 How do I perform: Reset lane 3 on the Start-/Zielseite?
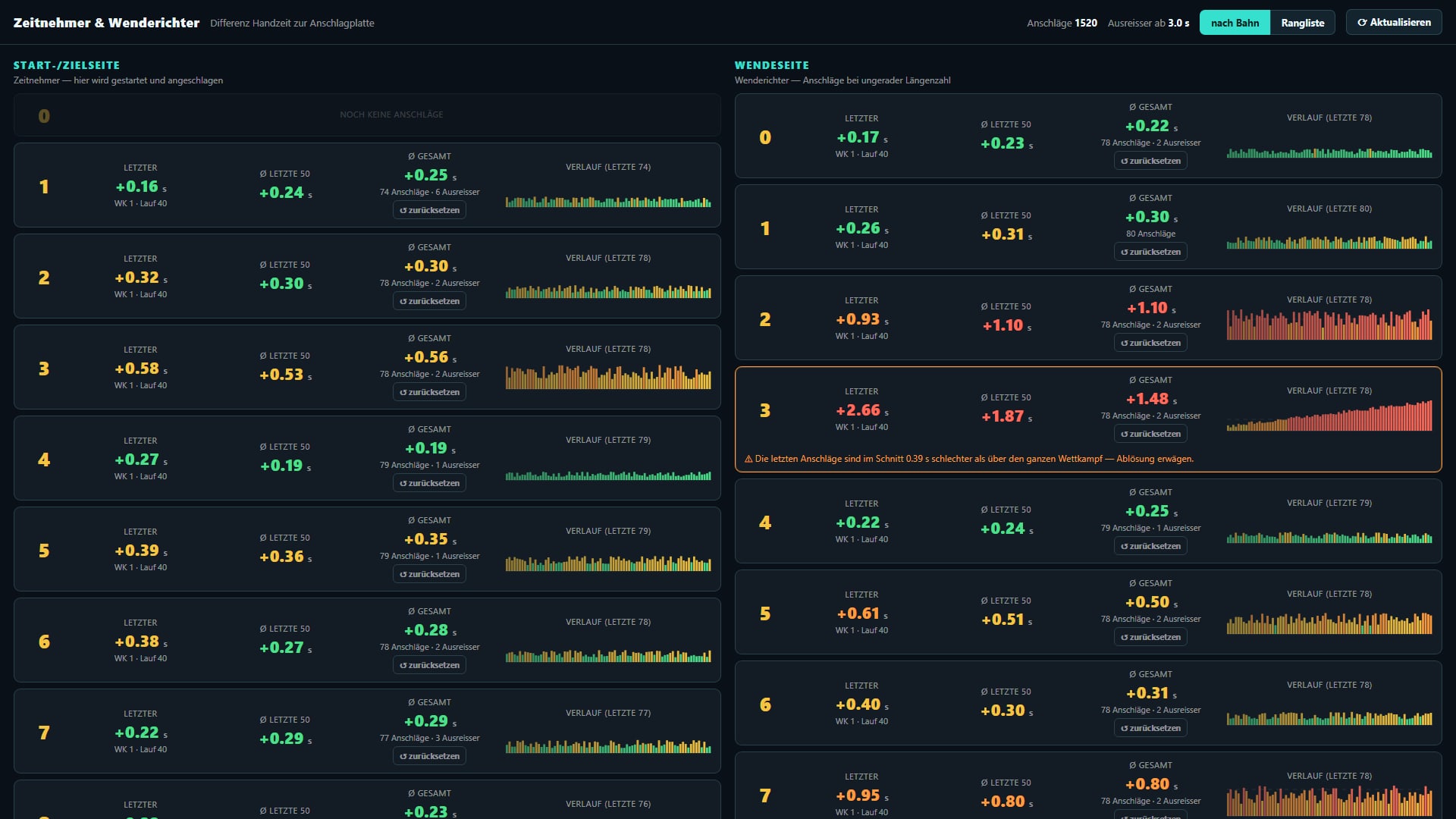click(x=429, y=392)
